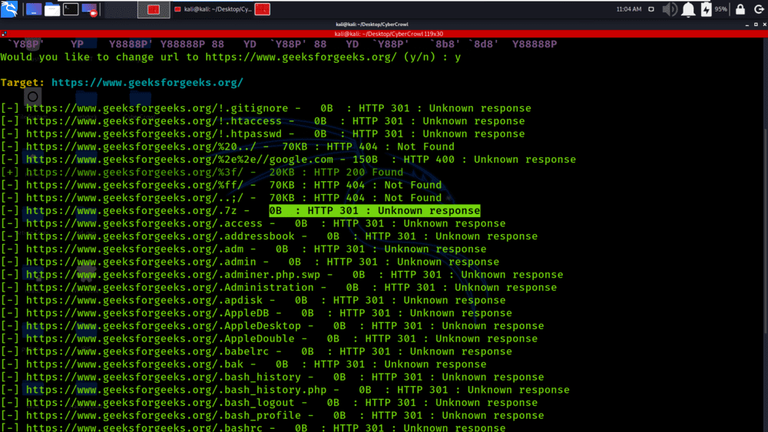Image resolution: width=768 pixels, height=432 pixels.
Task: Open the /%20../ URL line
Action: click(141, 146)
